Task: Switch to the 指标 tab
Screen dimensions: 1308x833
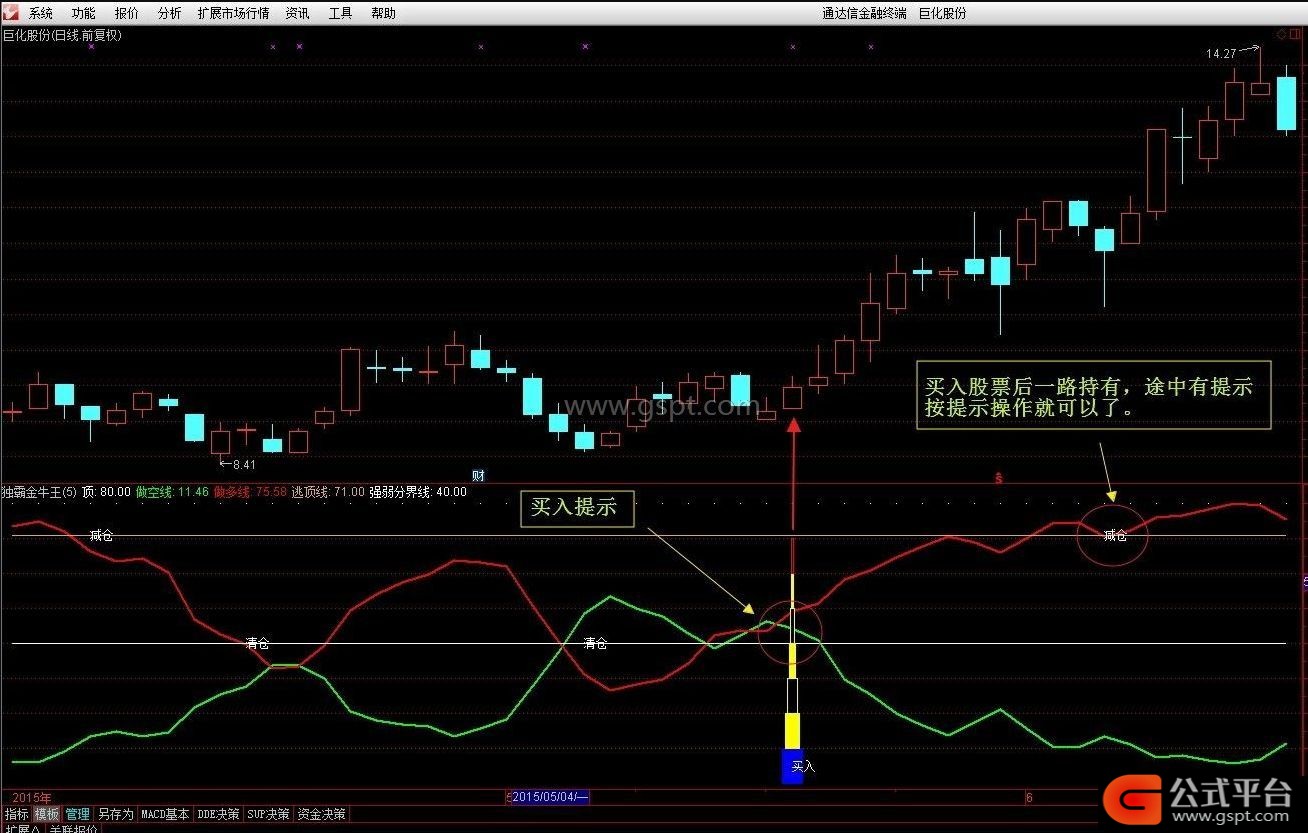Action: (17, 815)
